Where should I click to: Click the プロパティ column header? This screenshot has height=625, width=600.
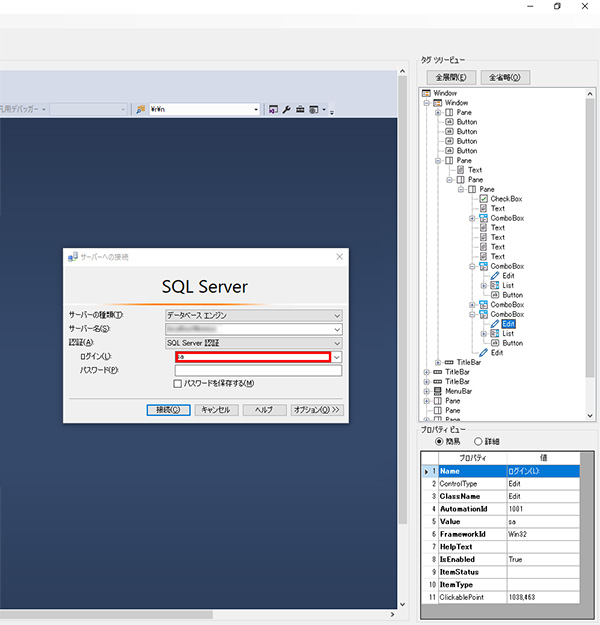coord(472,458)
